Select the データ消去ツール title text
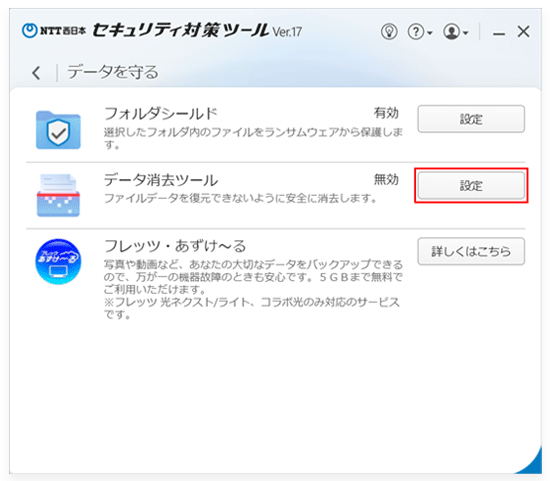550x481 pixels. (161, 180)
